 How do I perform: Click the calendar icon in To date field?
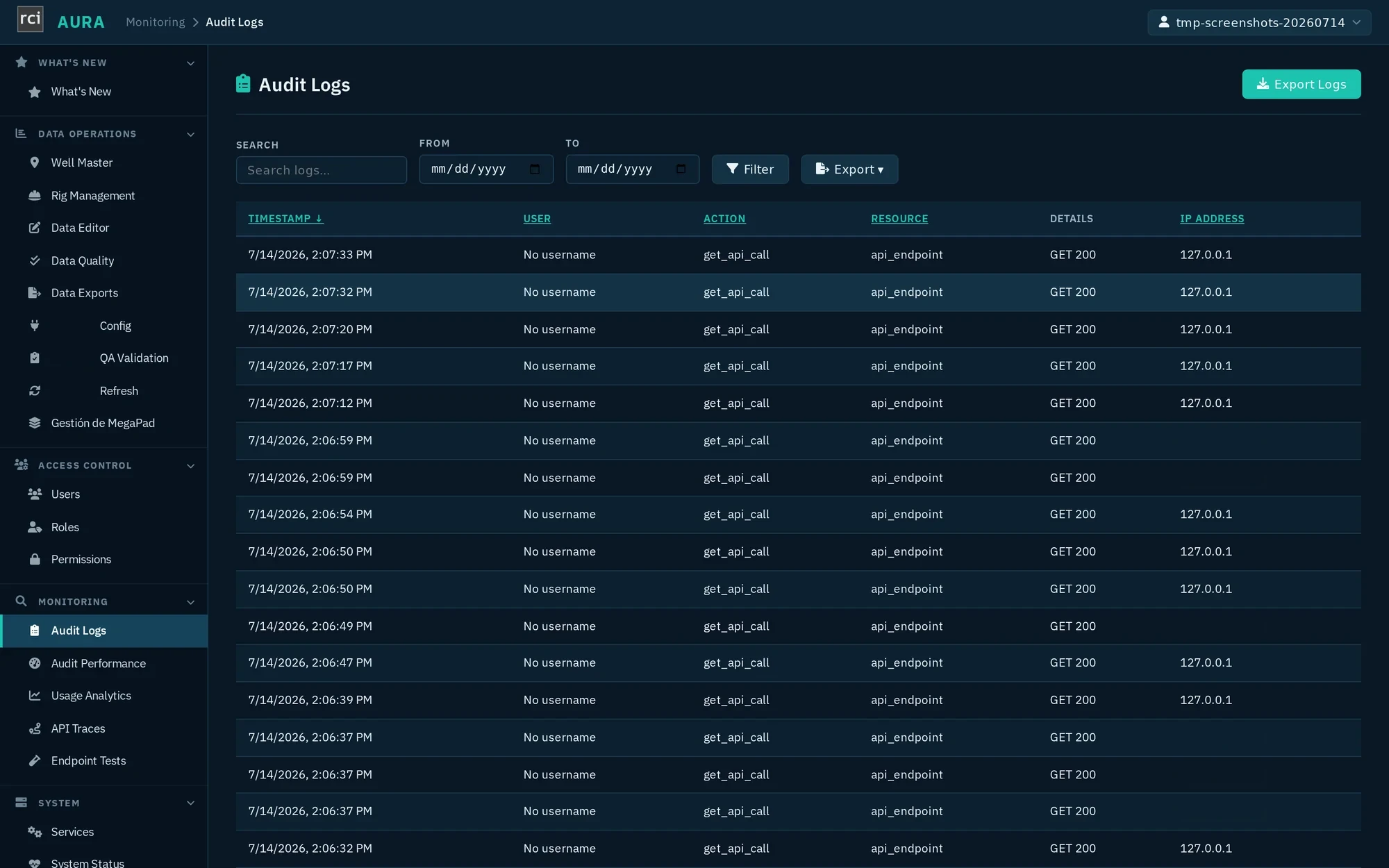tap(681, 169)
